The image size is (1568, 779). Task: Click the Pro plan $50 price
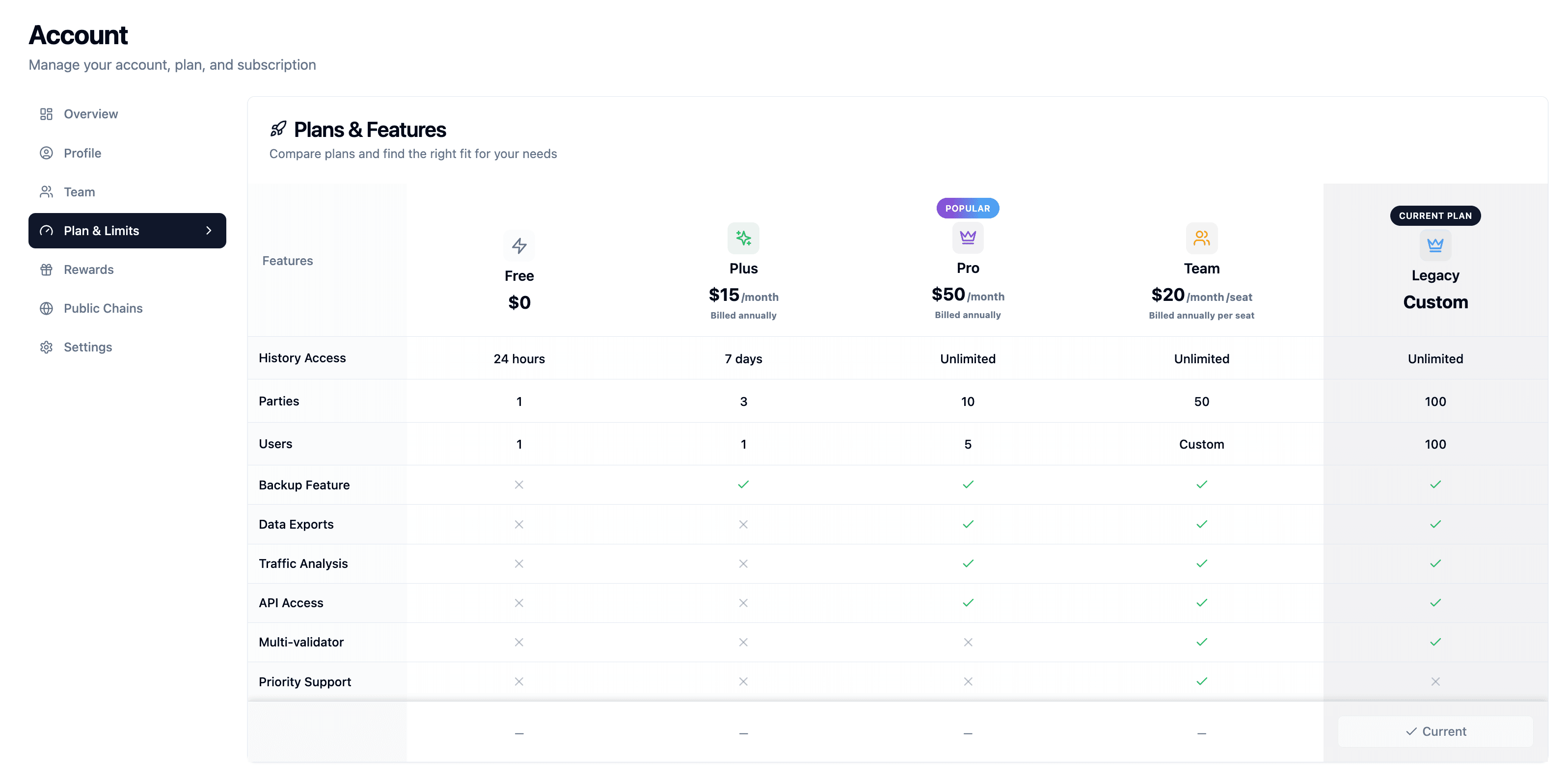(948, 295)
